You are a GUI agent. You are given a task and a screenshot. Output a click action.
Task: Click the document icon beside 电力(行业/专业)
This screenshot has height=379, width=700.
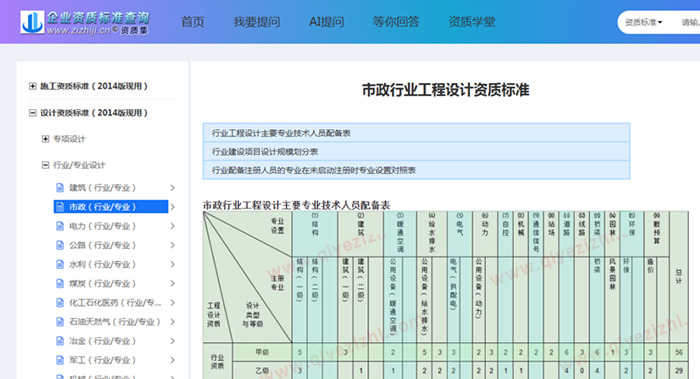coord(60,226)
